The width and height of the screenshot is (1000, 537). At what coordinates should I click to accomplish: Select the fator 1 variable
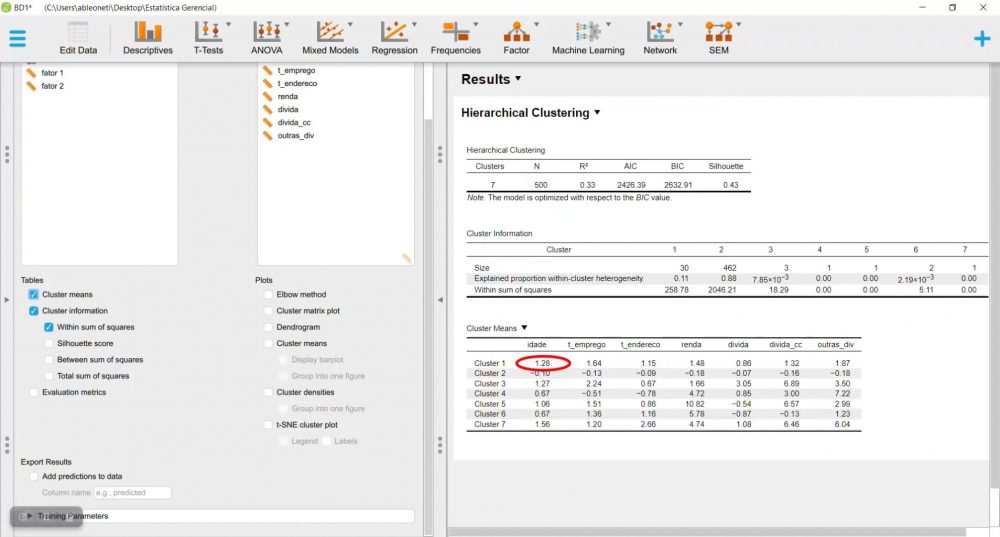(x=52, y=73)
